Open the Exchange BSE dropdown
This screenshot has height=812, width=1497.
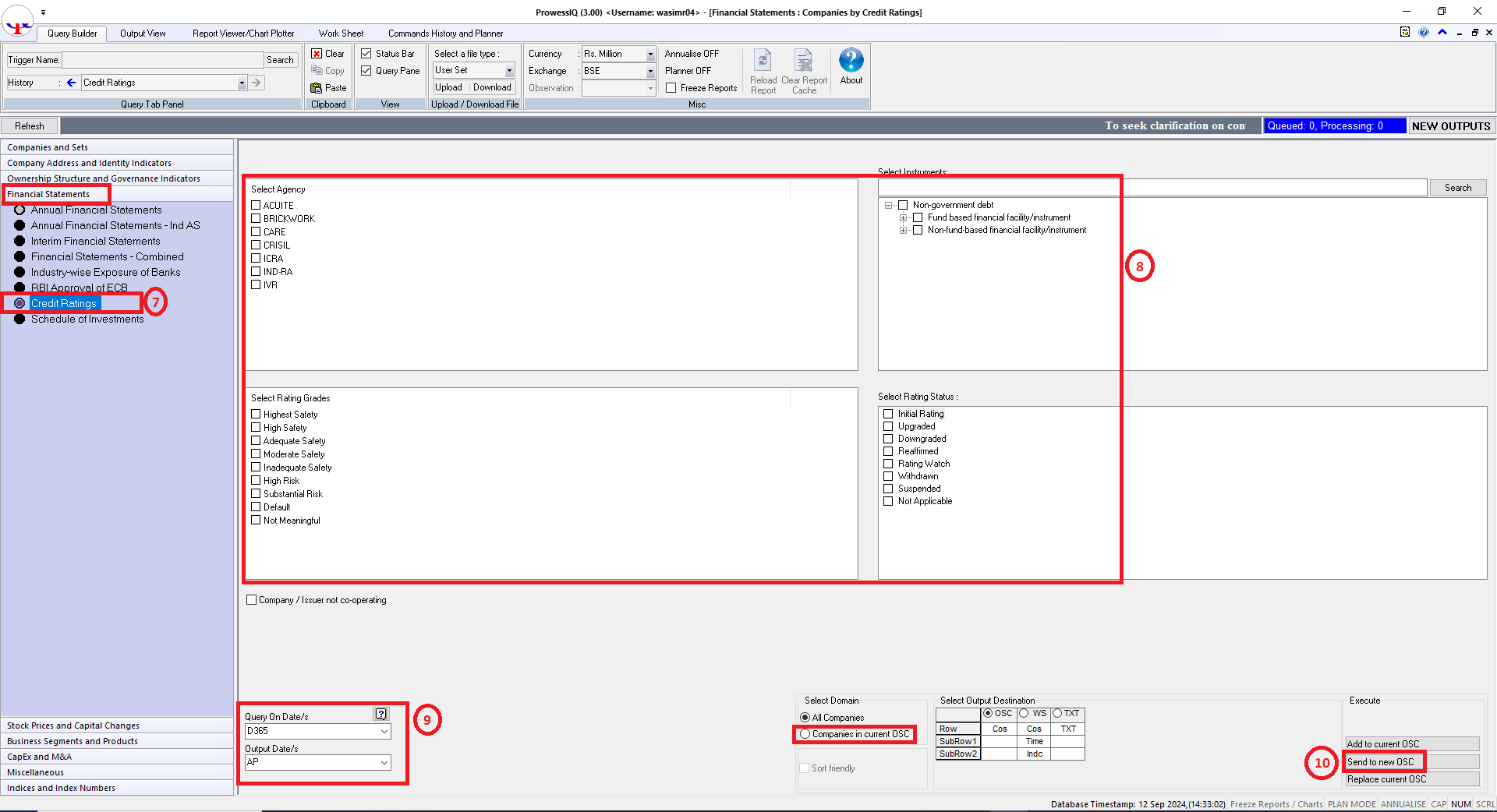[x=650, y=71]
